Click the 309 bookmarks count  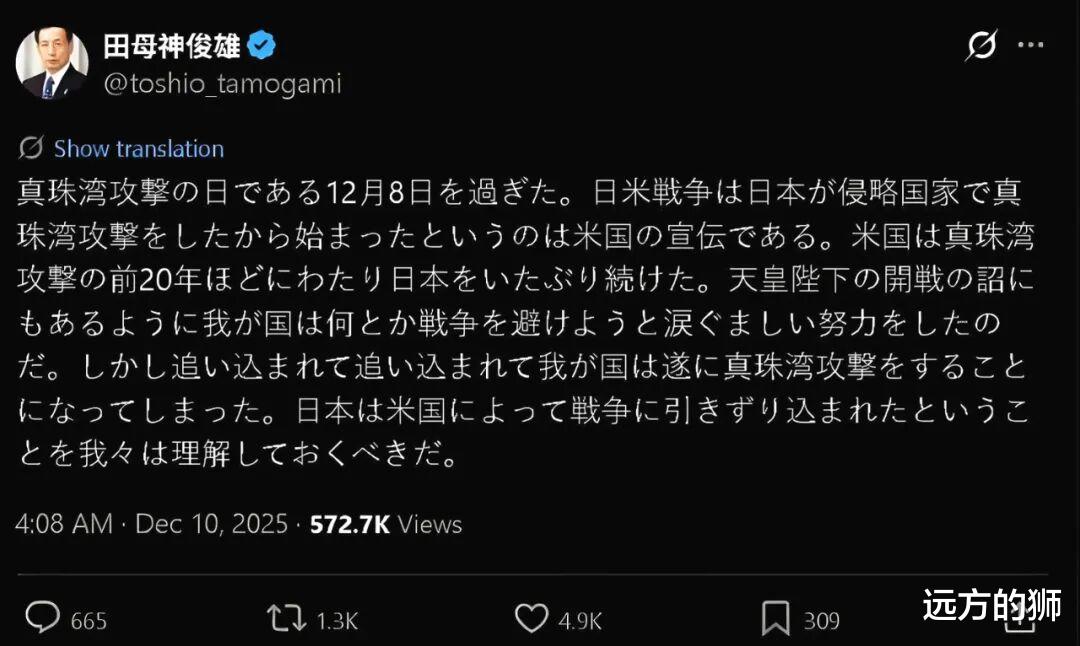point(821,621)
